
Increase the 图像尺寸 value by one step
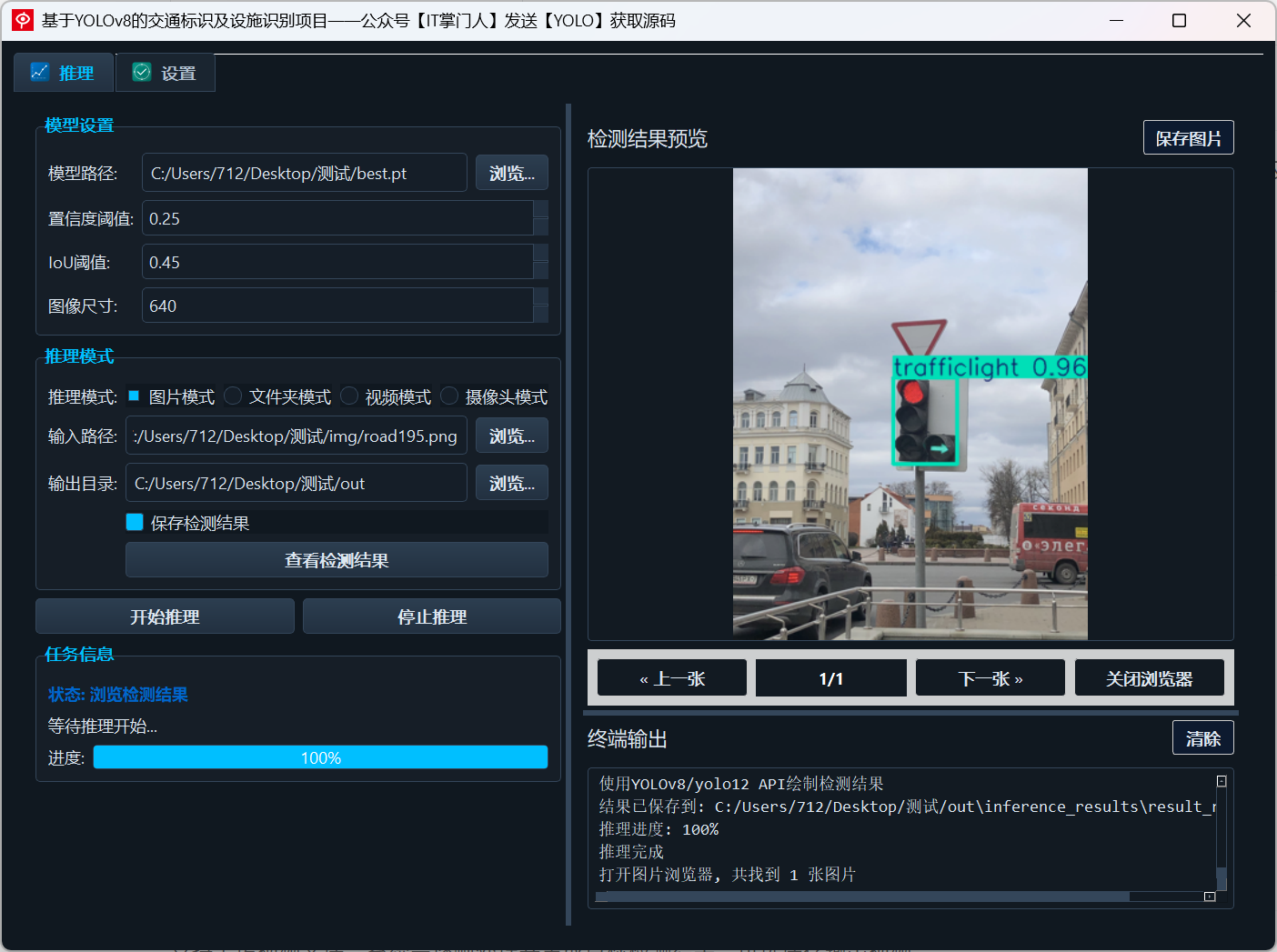pos(541,296)
